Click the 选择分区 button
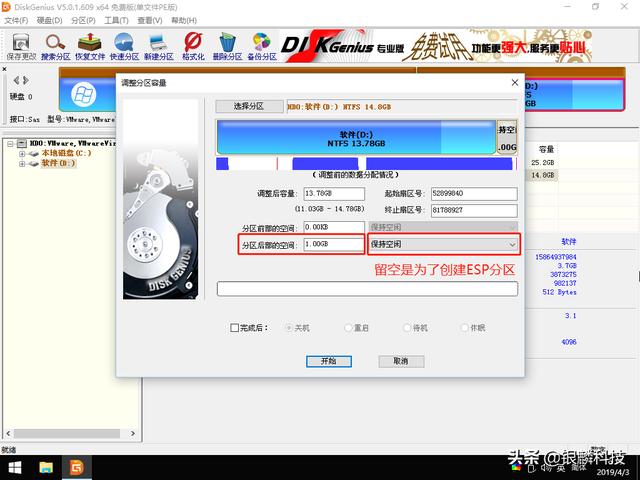This screenshot has width=640, height=480. pos(249,107)
